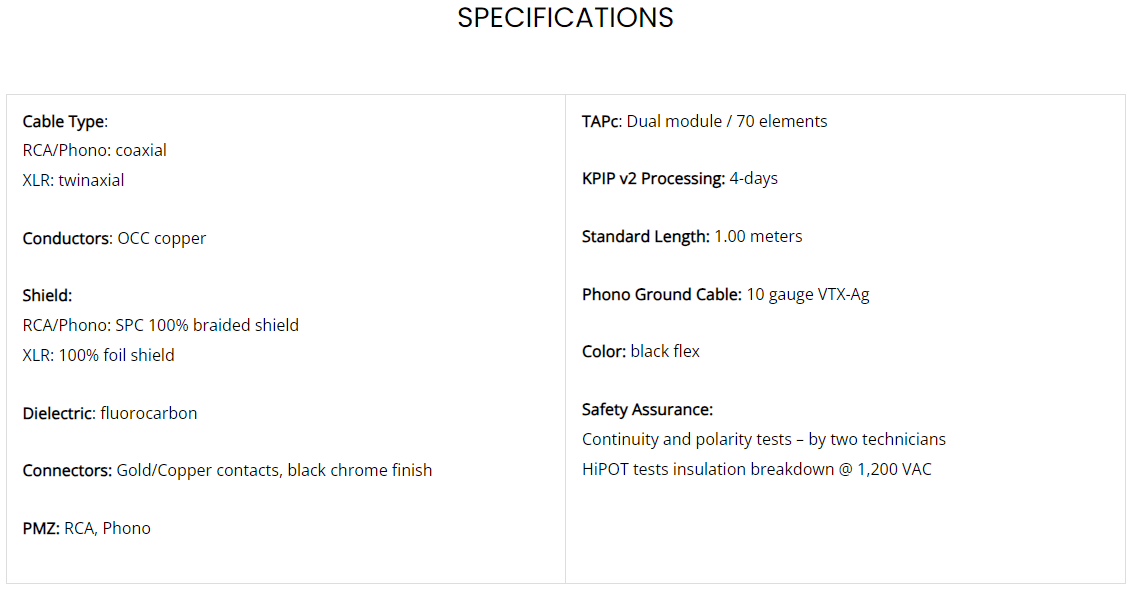
Task: Click the SPECIFICATIONS heading
Action: (x=566, y=18)
